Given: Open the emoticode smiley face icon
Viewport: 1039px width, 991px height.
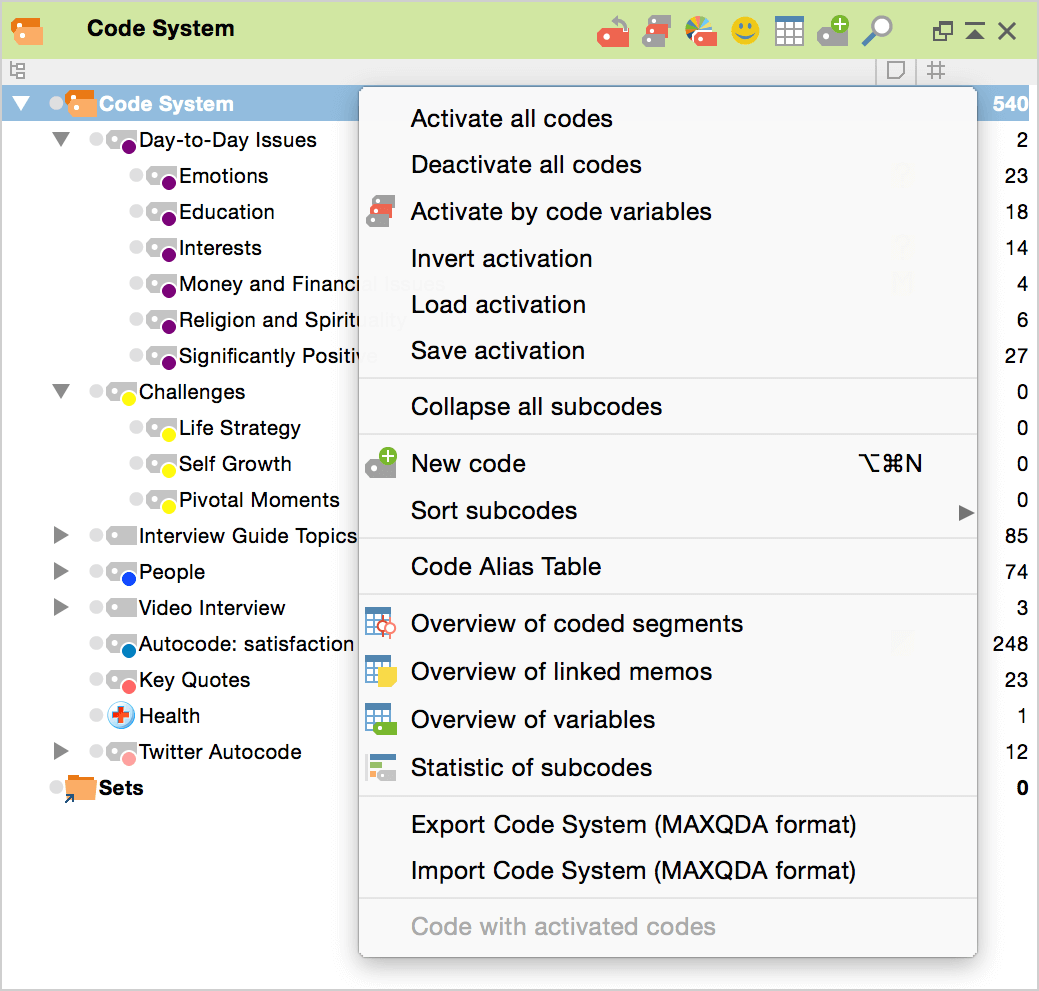Looking at the screenshot, I should coord(745,32).
